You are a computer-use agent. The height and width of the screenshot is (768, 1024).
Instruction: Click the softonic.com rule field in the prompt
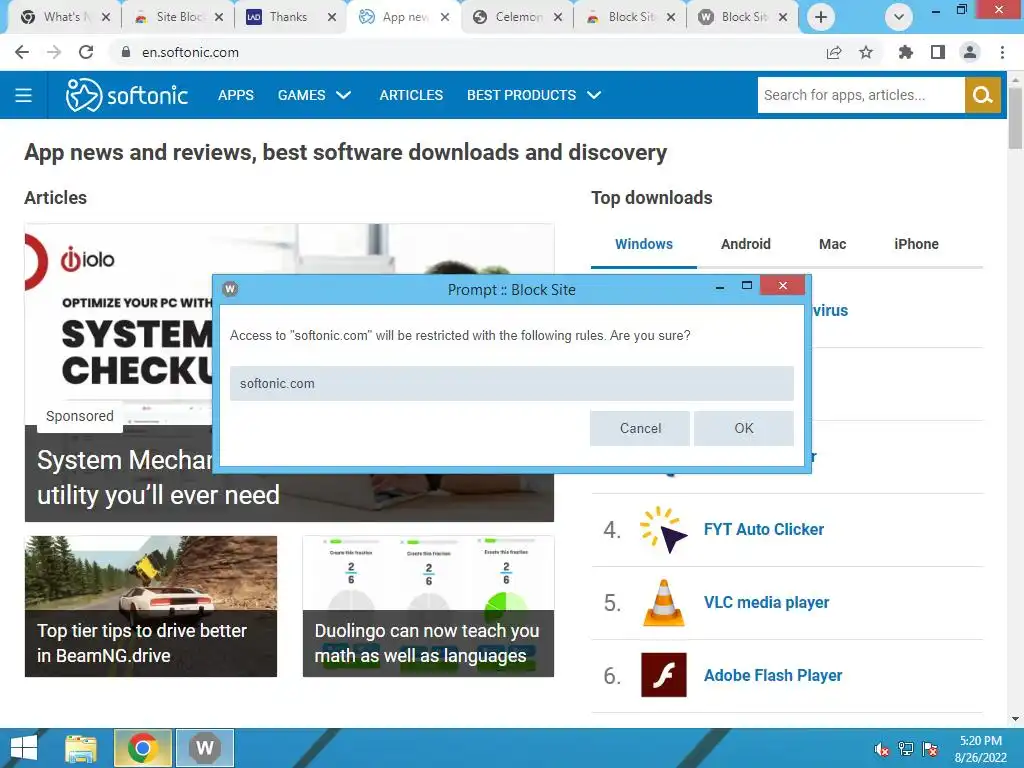[x=511, y=383]
